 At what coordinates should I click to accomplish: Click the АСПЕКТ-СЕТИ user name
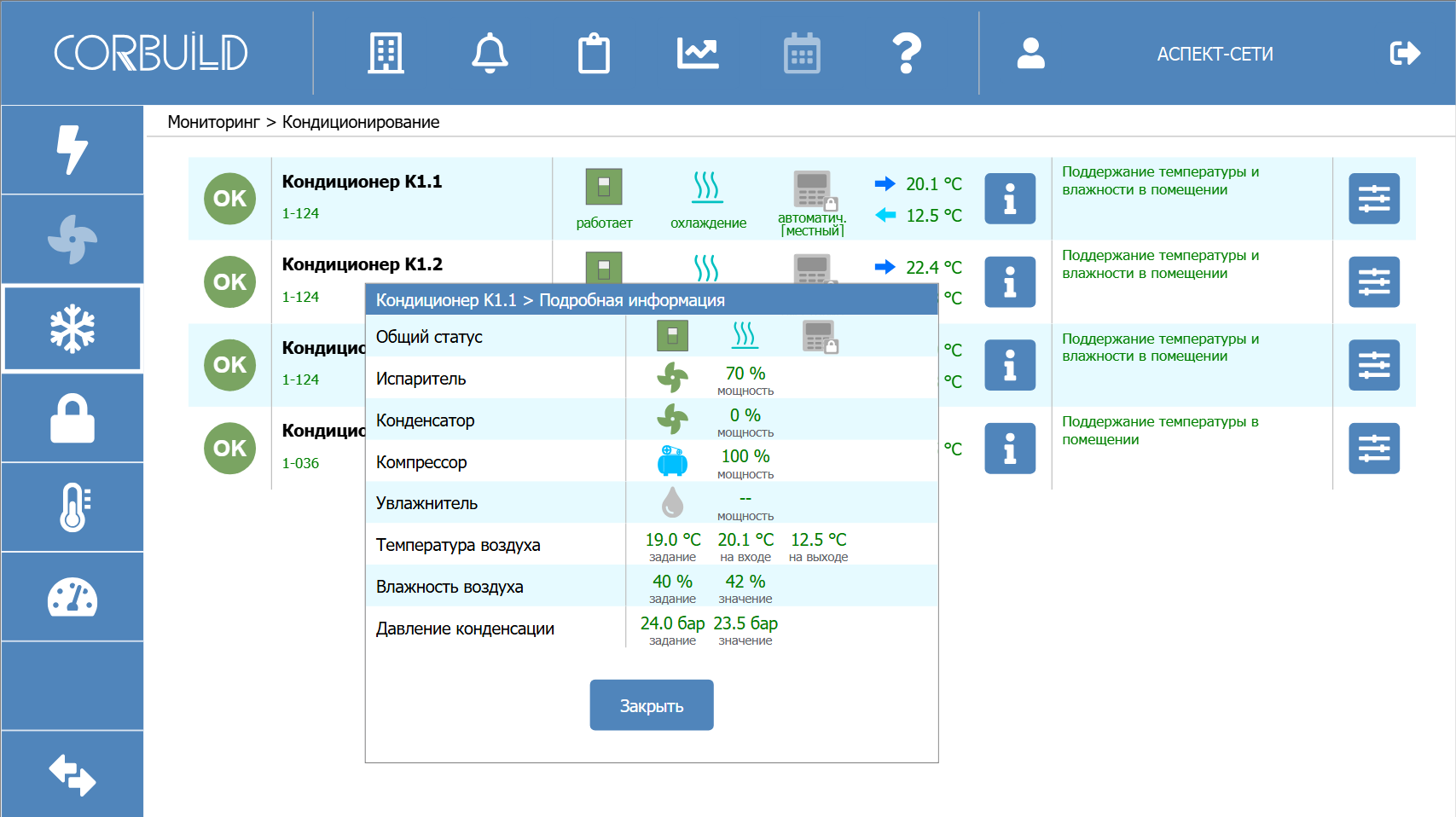click(1215, 54)
